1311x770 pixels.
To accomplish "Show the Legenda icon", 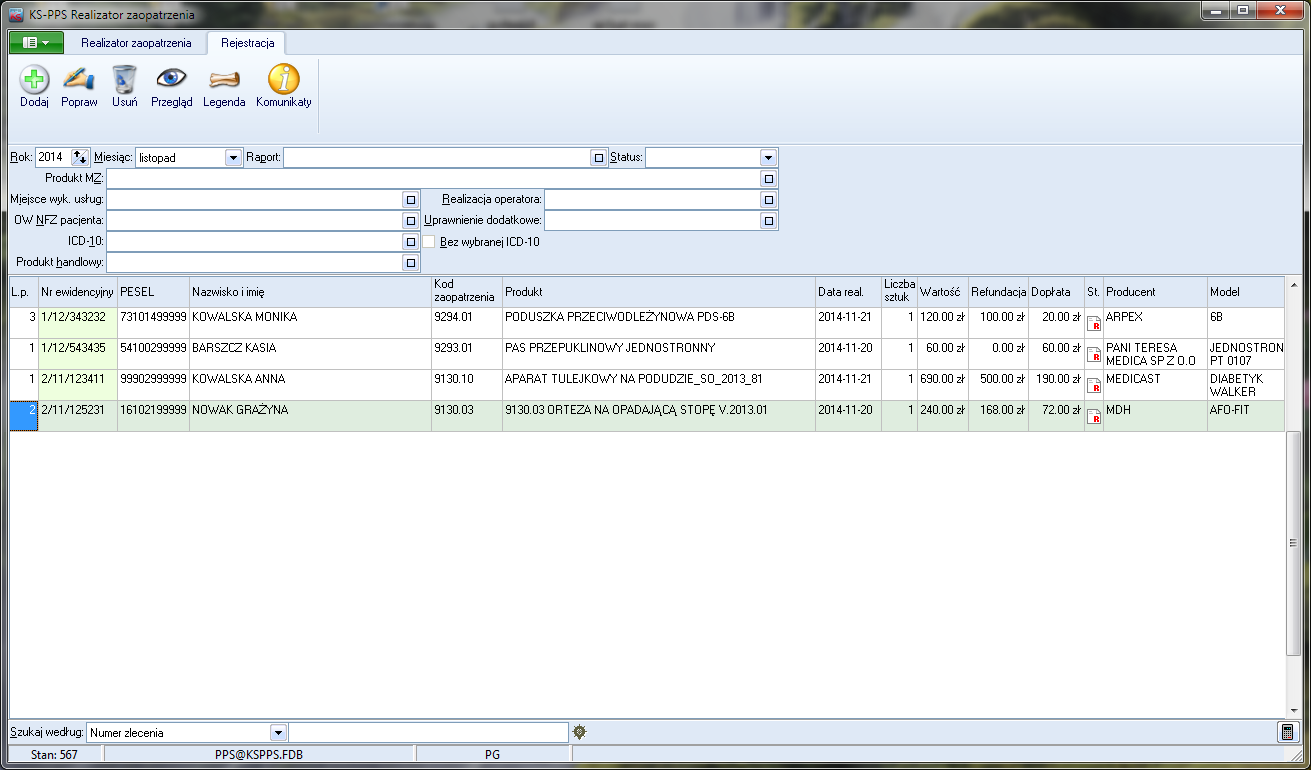I will 224,80.
